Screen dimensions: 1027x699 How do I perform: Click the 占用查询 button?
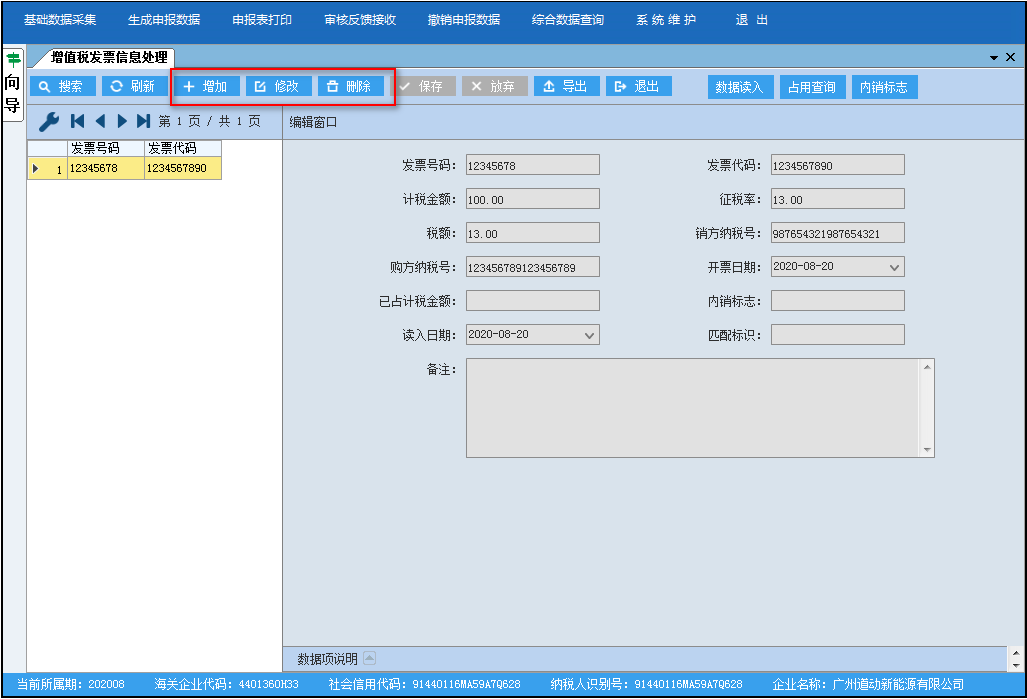click(x=812, y=88)
